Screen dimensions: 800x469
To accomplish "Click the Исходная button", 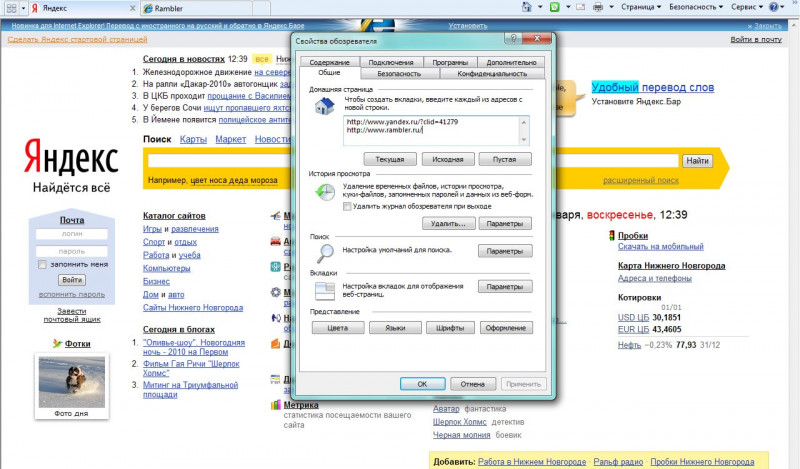I will [447, 159].
